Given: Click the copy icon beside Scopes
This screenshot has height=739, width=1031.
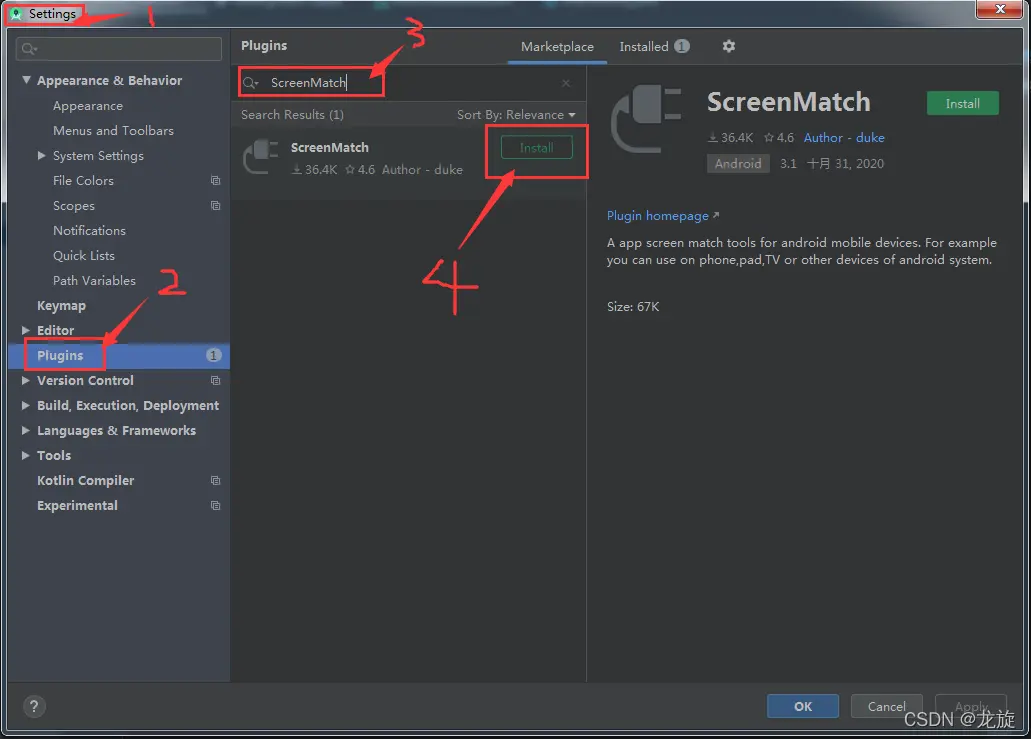Looking at the screenshot, I should point(215,206).
